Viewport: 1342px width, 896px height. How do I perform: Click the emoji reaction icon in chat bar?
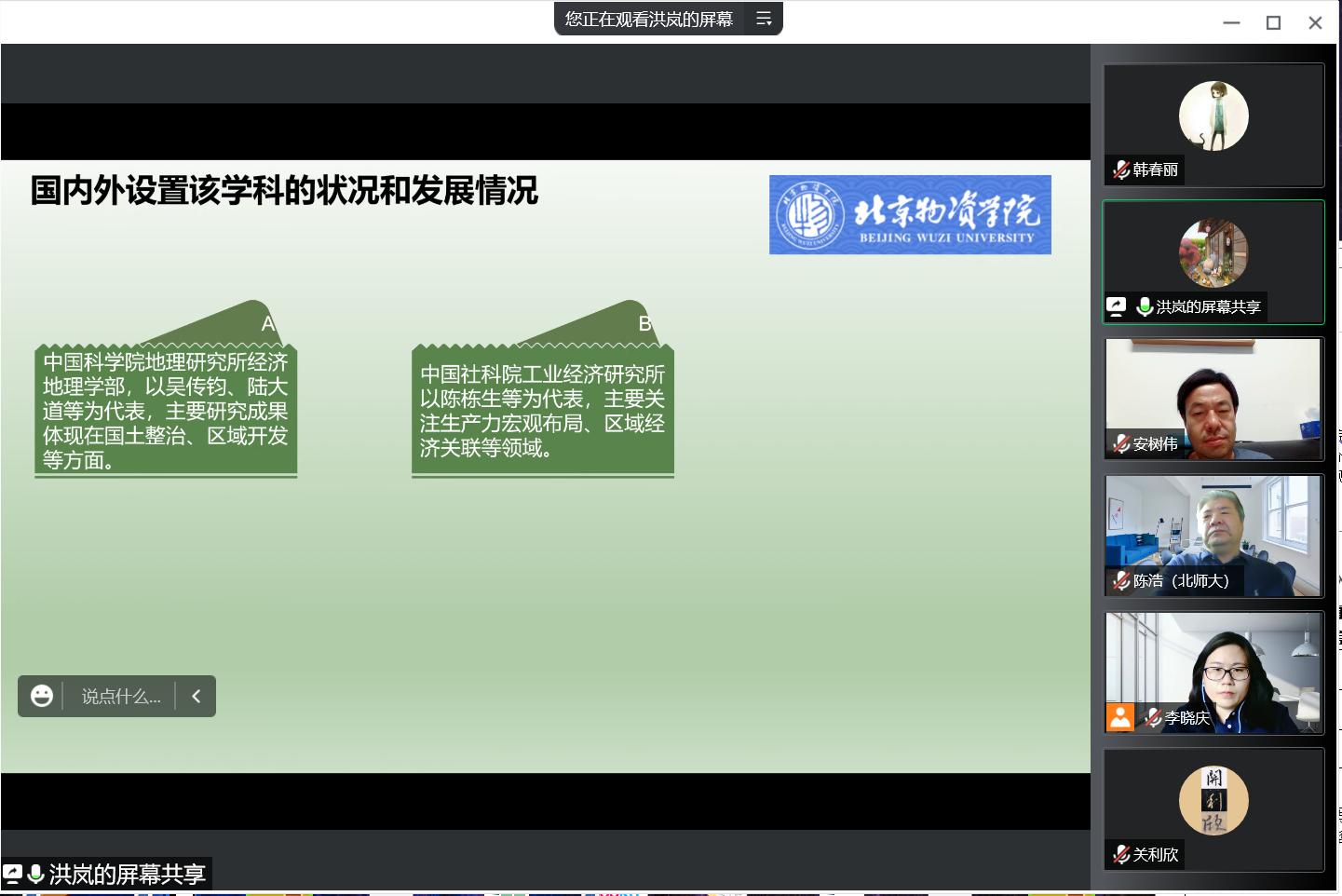pos(42,696)
